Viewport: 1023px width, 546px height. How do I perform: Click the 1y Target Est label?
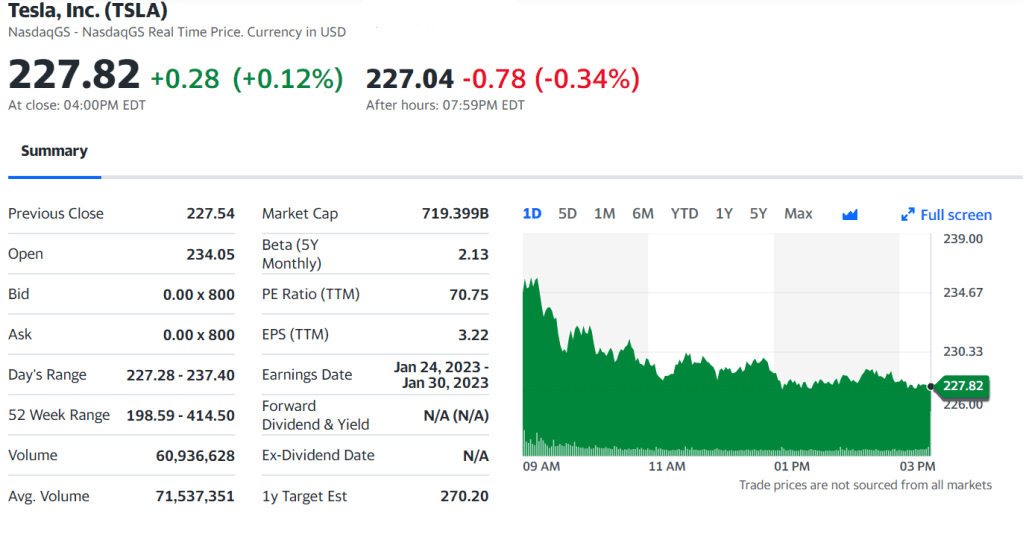[304, 496]
